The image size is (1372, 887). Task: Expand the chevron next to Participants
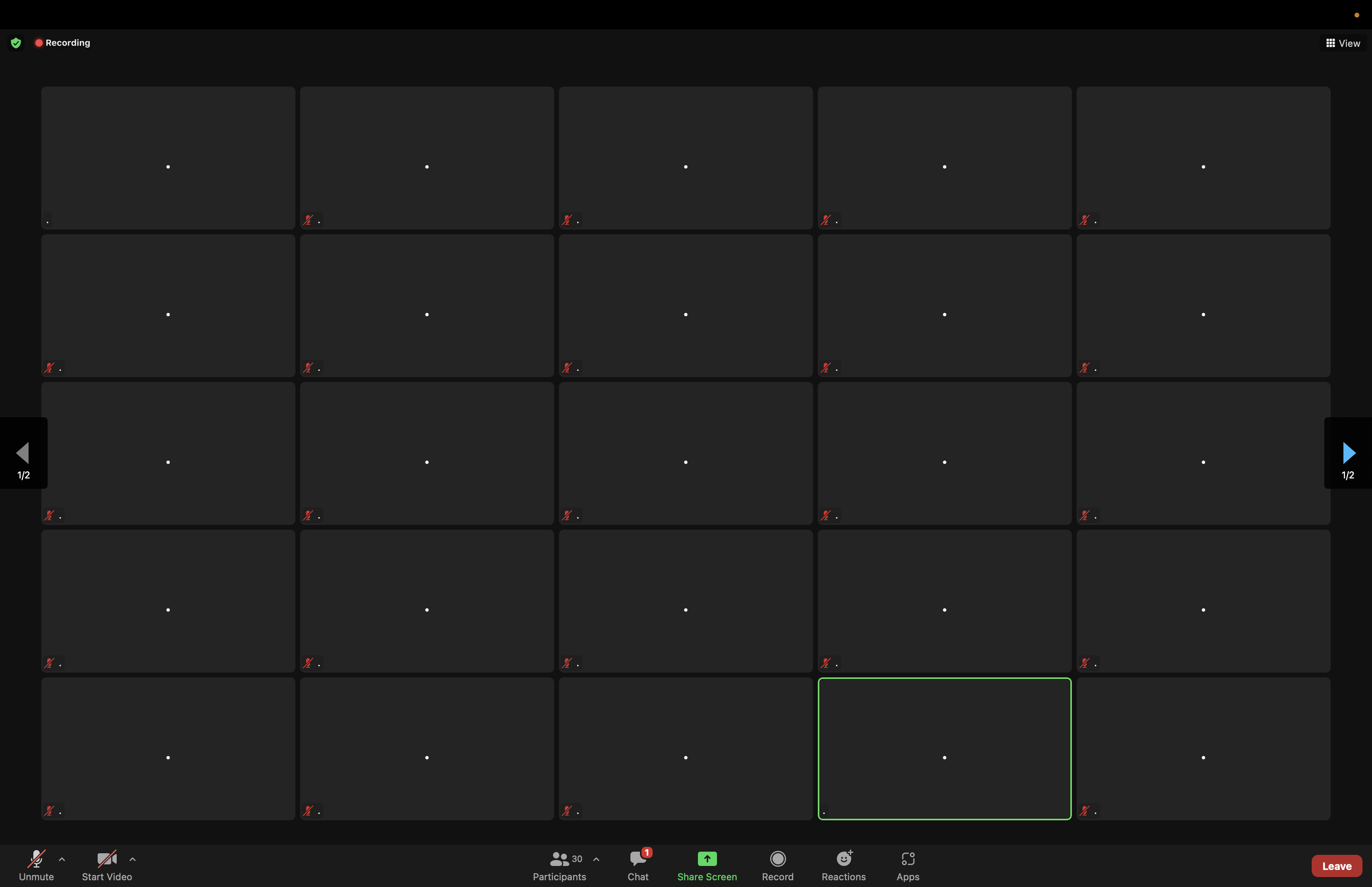(596, 859)
